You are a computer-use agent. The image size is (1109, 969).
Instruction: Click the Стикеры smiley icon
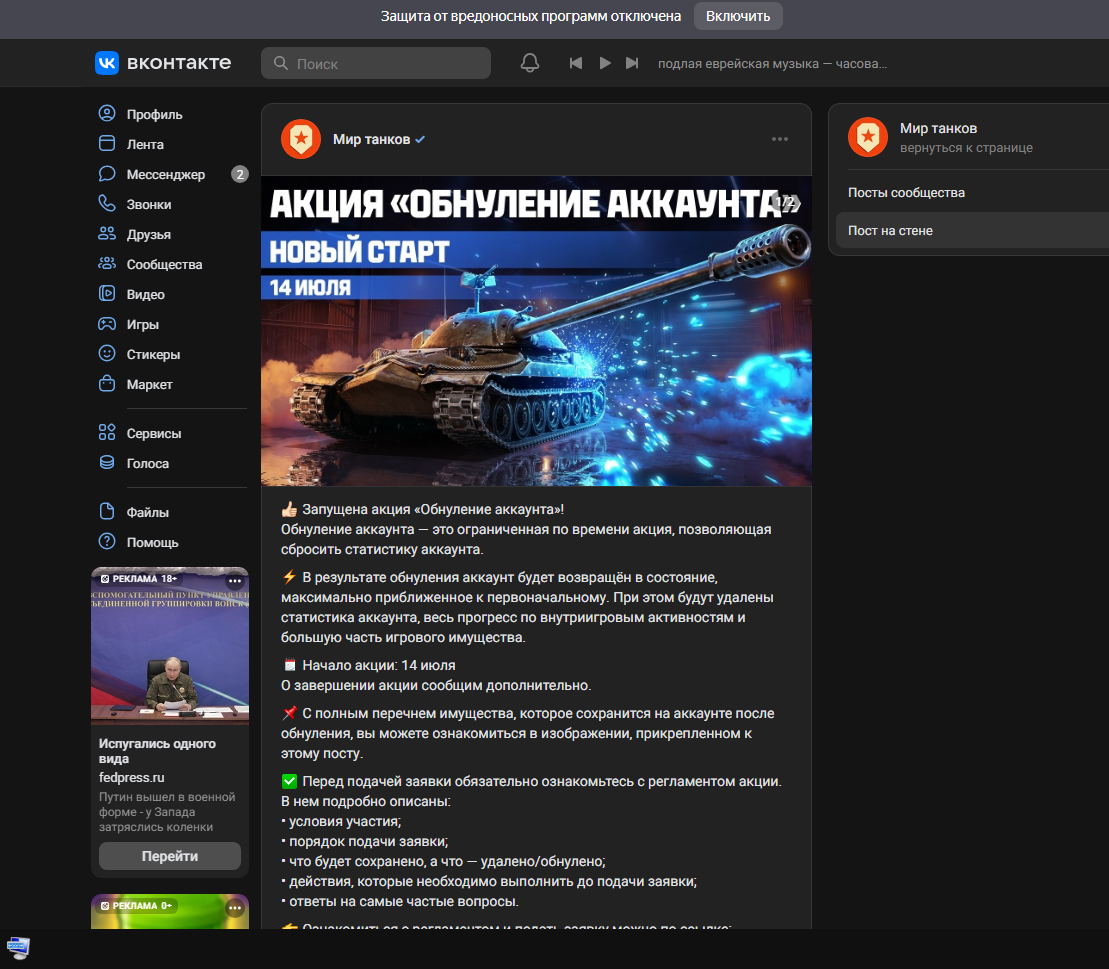pos(107,354)
